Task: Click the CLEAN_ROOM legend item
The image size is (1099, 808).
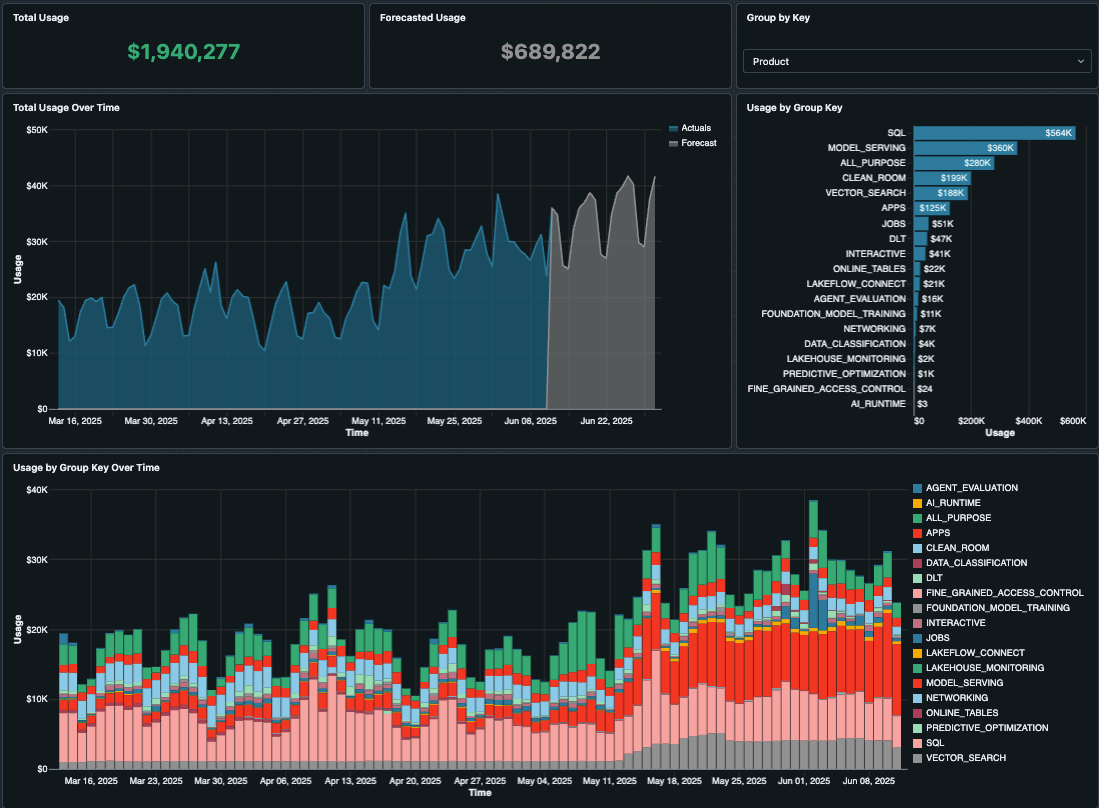Action: tap(957, 548)
